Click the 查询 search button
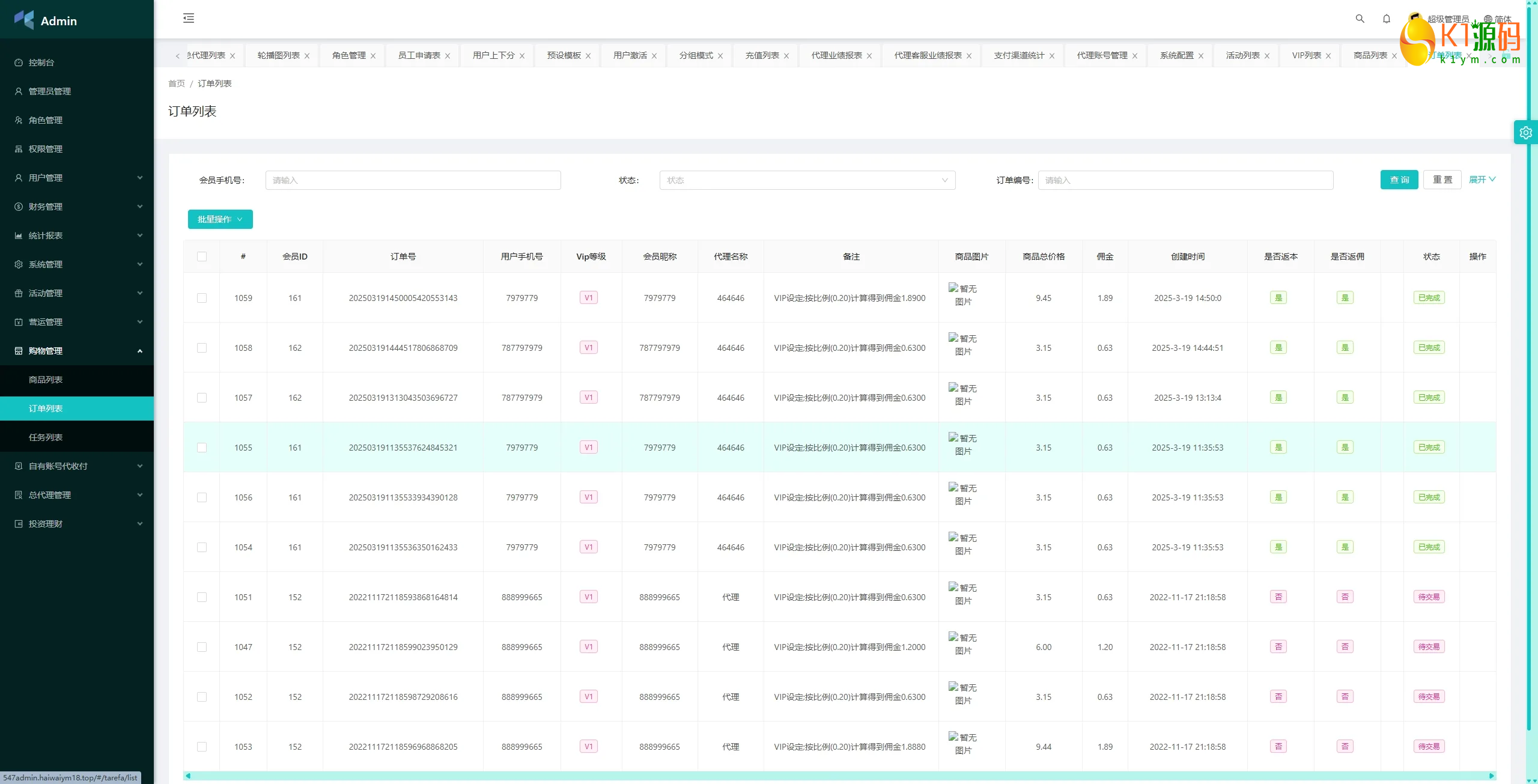1538x784 pixels. pos(1399,180)
